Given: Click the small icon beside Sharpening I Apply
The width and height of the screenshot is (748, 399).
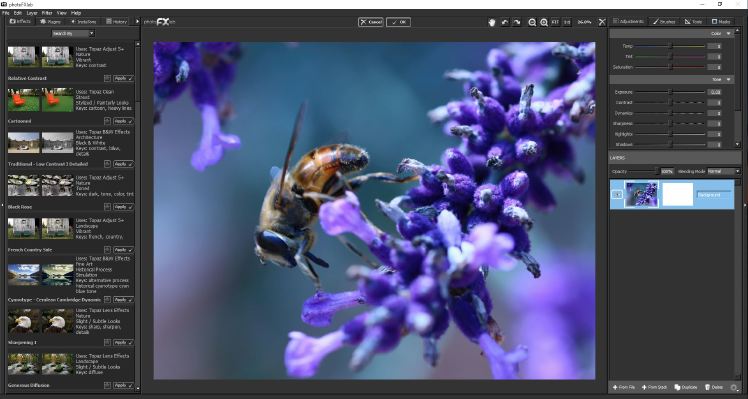Looking at the screenshot, I should pos(107,343).
